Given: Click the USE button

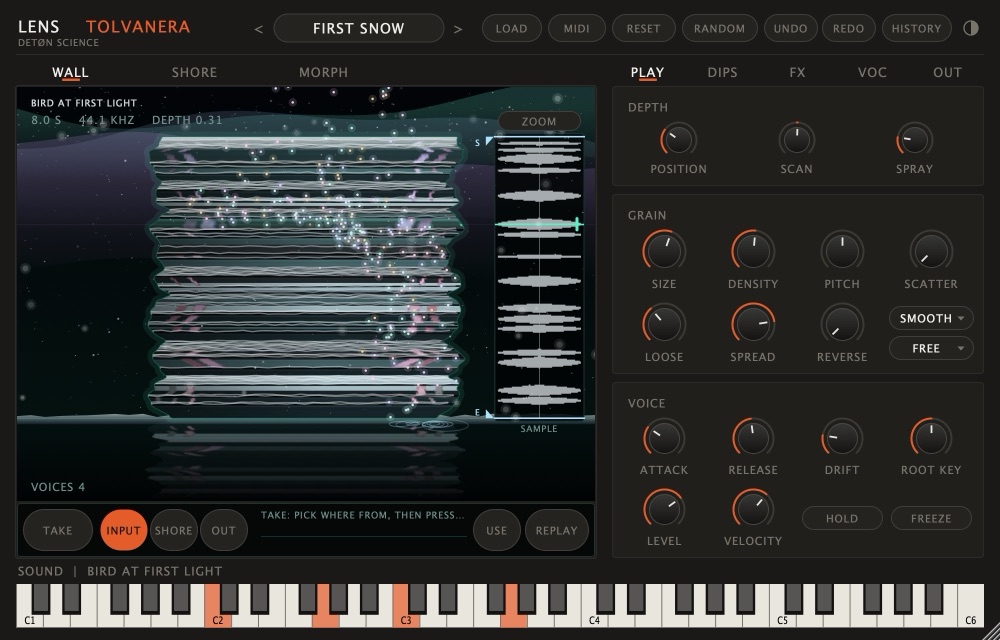Looking at the screenshot, I should [x=497, y=530].
